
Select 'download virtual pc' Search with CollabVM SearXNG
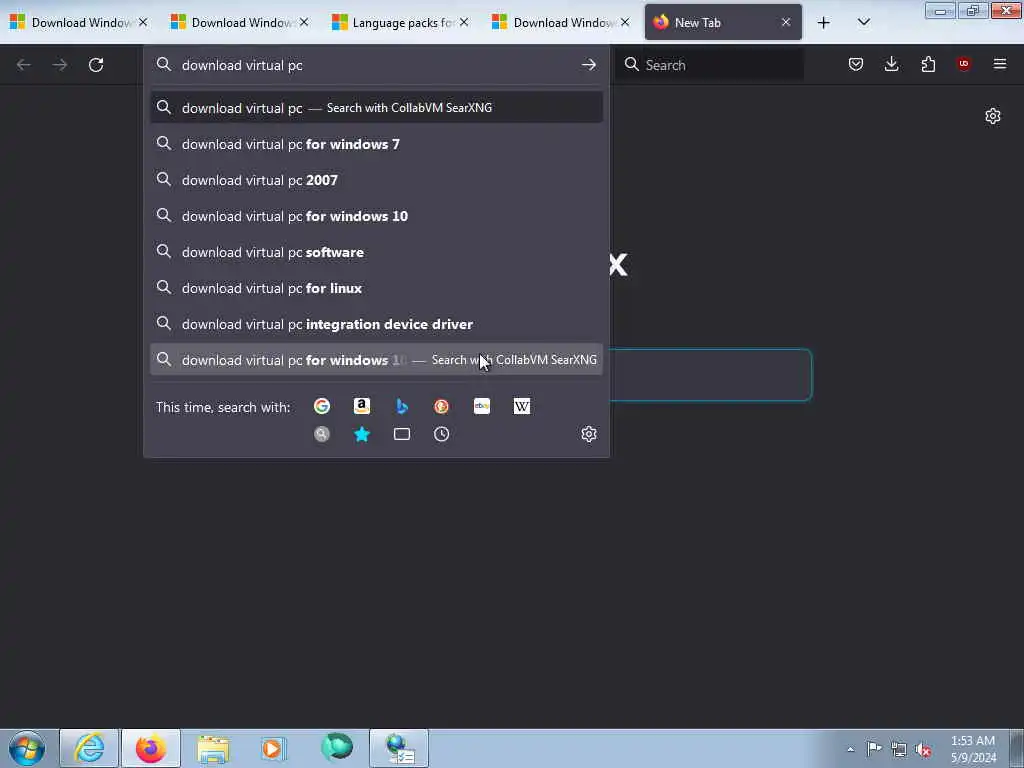[376, 108]
